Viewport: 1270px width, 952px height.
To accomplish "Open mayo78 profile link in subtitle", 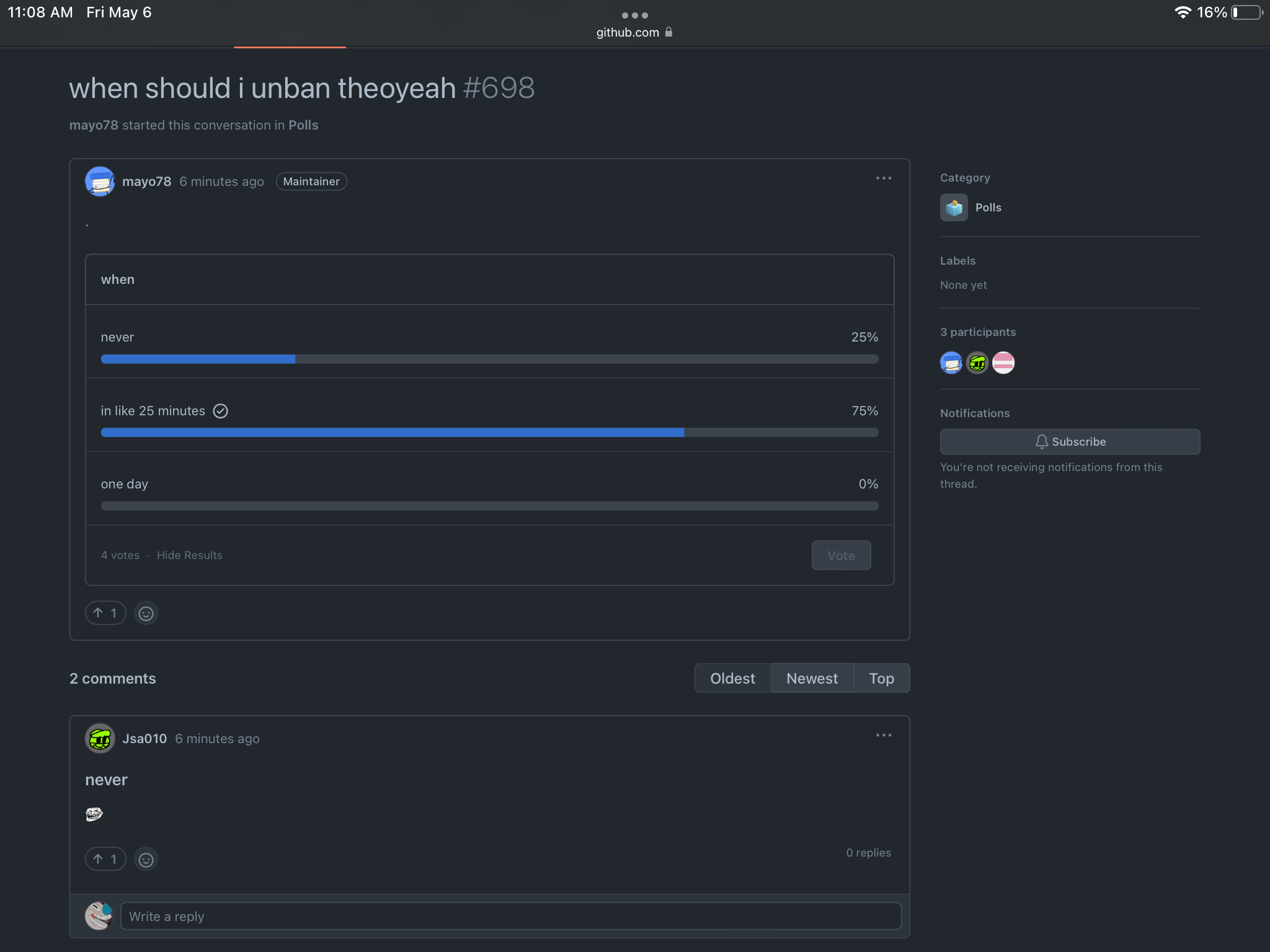I will (x=94, y=125).
